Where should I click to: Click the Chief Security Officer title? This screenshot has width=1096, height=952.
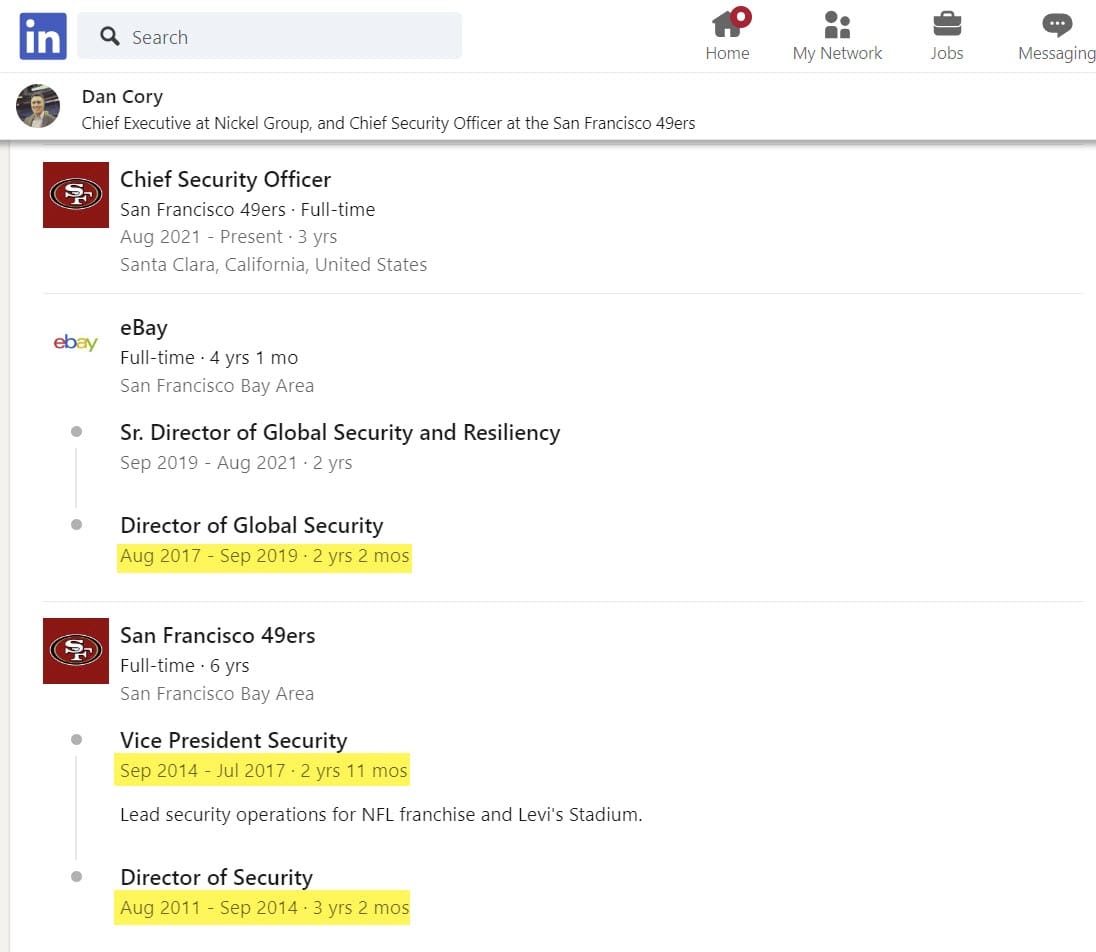(x=225, y=180)
